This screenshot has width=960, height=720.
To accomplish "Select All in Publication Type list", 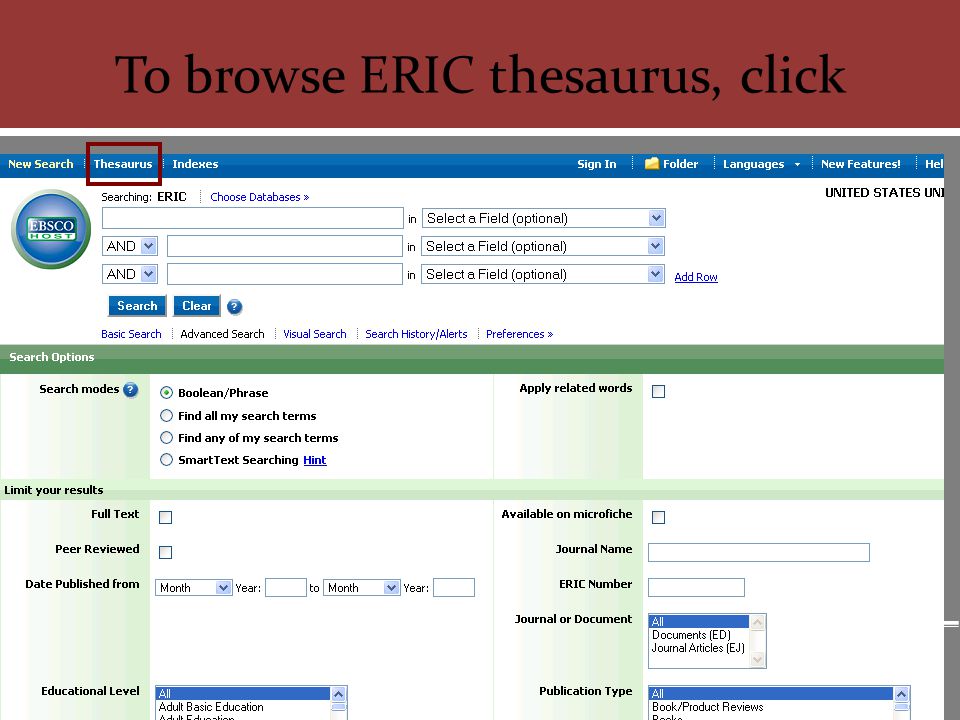I will pyautogui.click(x=770, y=694).
